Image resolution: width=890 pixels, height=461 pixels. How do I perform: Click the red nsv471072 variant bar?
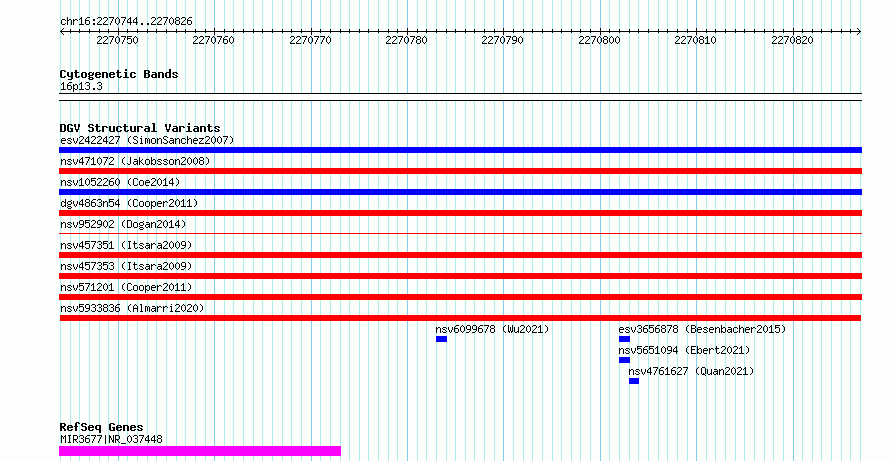[460, 171]
